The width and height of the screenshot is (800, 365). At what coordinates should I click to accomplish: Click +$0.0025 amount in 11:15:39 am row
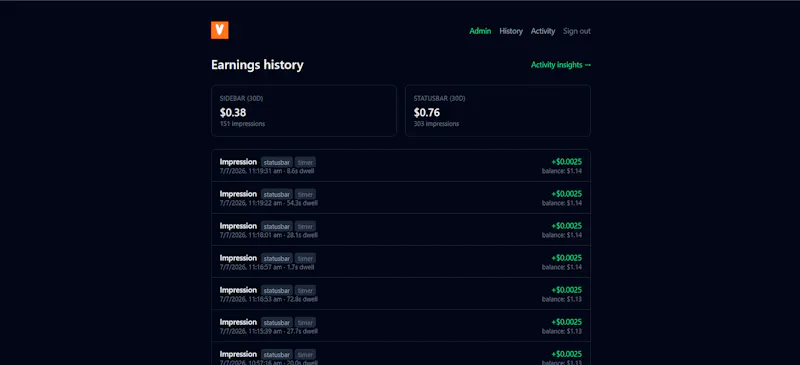pyautogui.click(x=566, y=322)
